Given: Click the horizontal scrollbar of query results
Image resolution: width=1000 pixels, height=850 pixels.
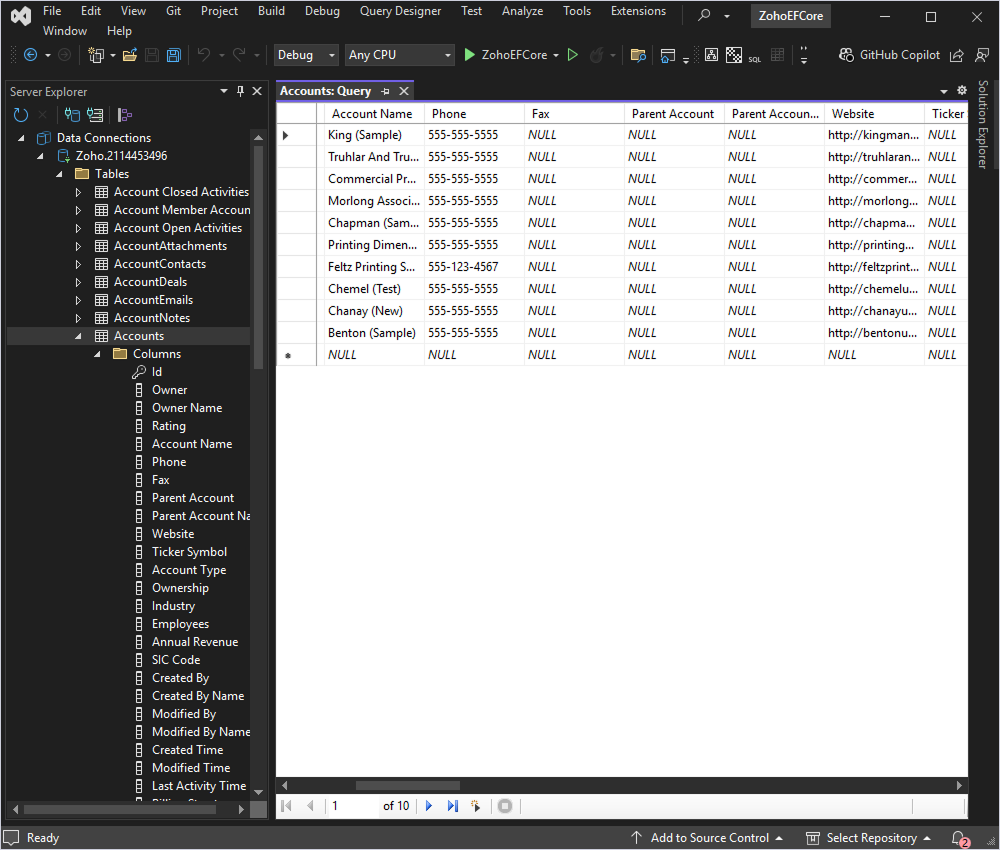Looking at the screenshot, I should click(x=408, y=786).
